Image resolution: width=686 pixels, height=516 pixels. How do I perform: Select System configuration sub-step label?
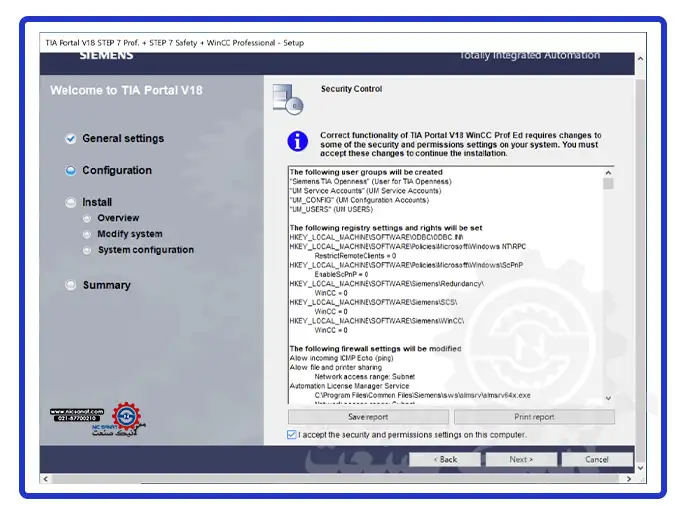pos(146,250)
